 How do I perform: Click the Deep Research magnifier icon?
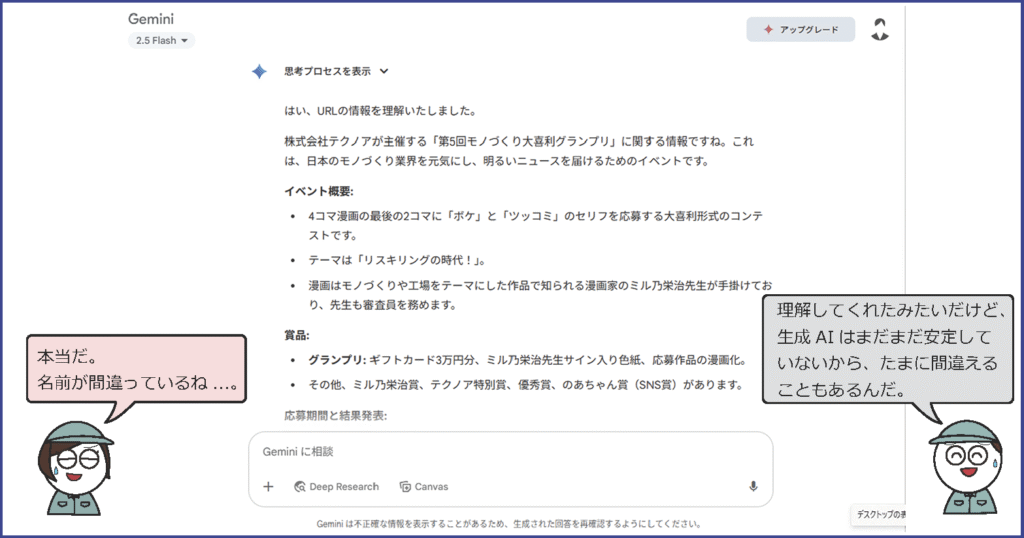pyautogui.click(x=300, y=486)
